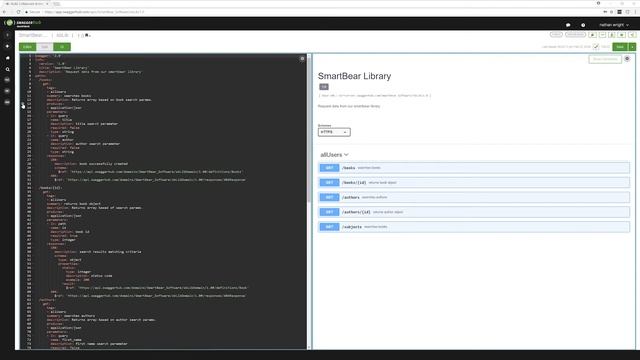Click browser back button

point(4,12)
